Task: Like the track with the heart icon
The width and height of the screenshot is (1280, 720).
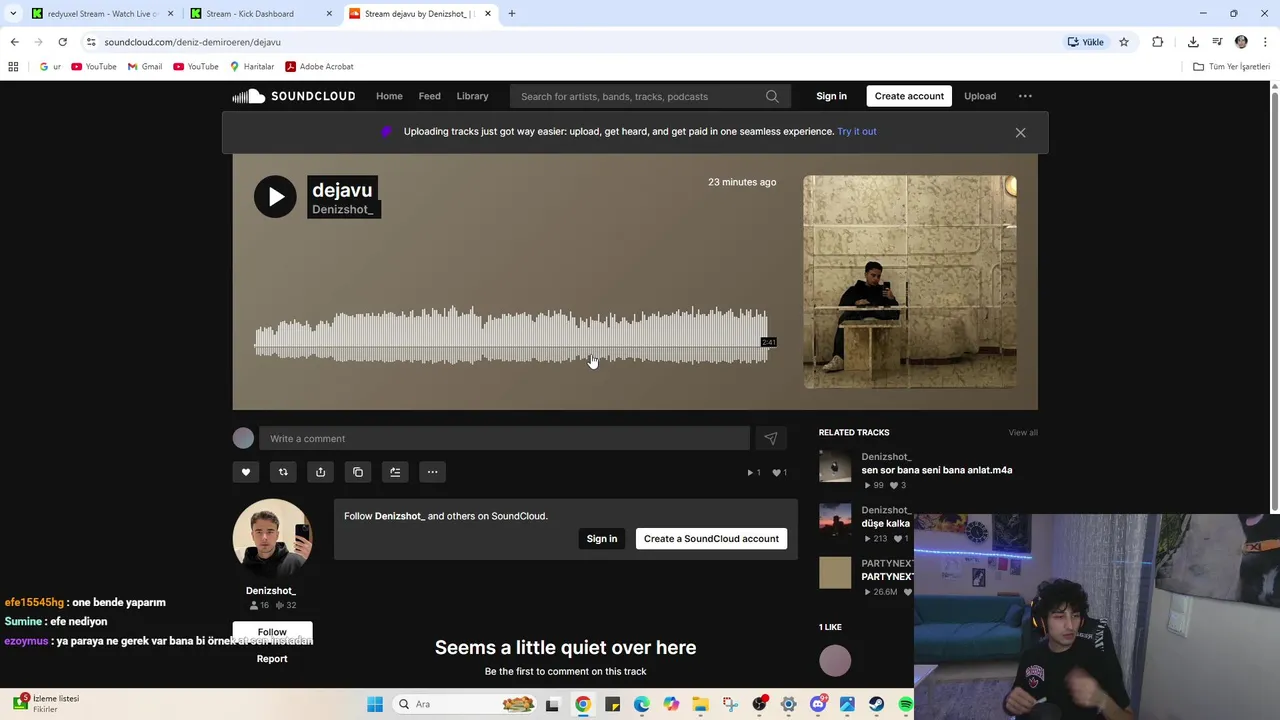Action: (x=246, y=472)
